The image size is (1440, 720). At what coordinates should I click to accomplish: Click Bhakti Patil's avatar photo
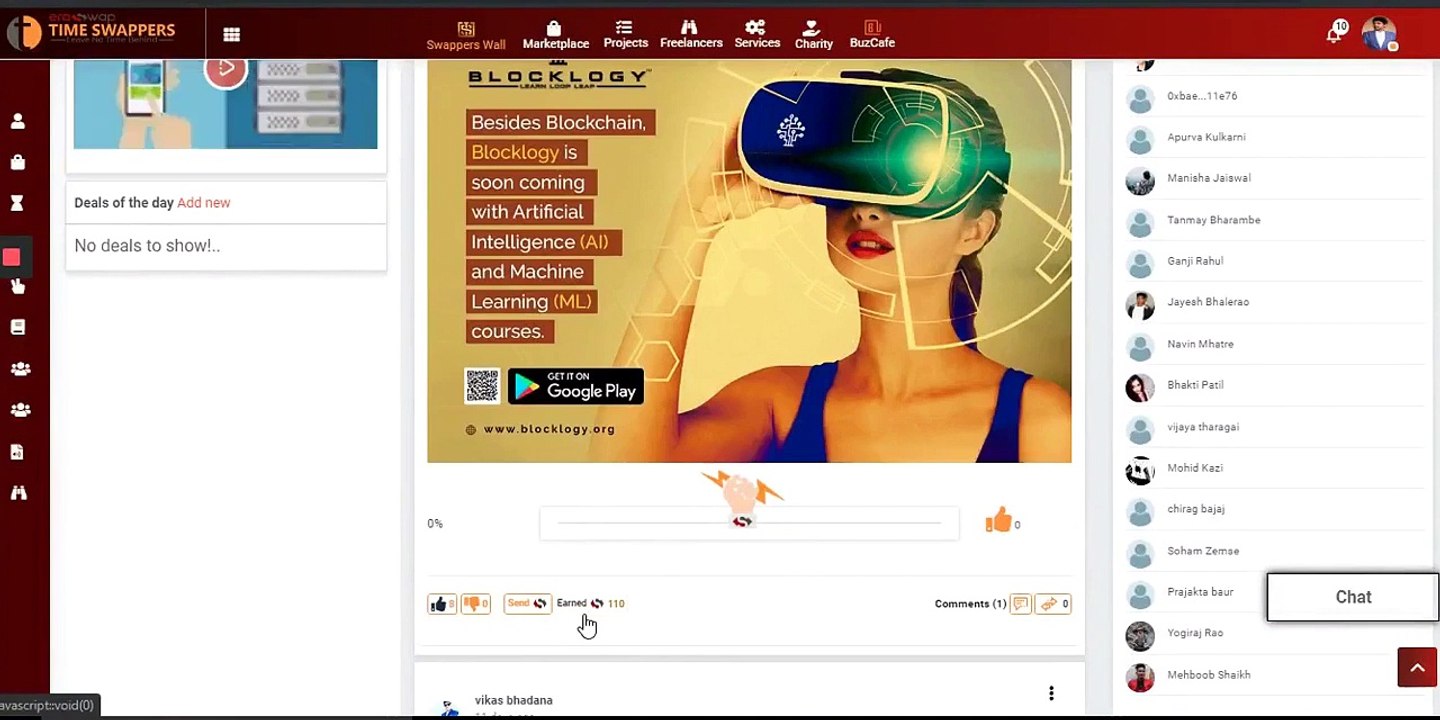1140,388
